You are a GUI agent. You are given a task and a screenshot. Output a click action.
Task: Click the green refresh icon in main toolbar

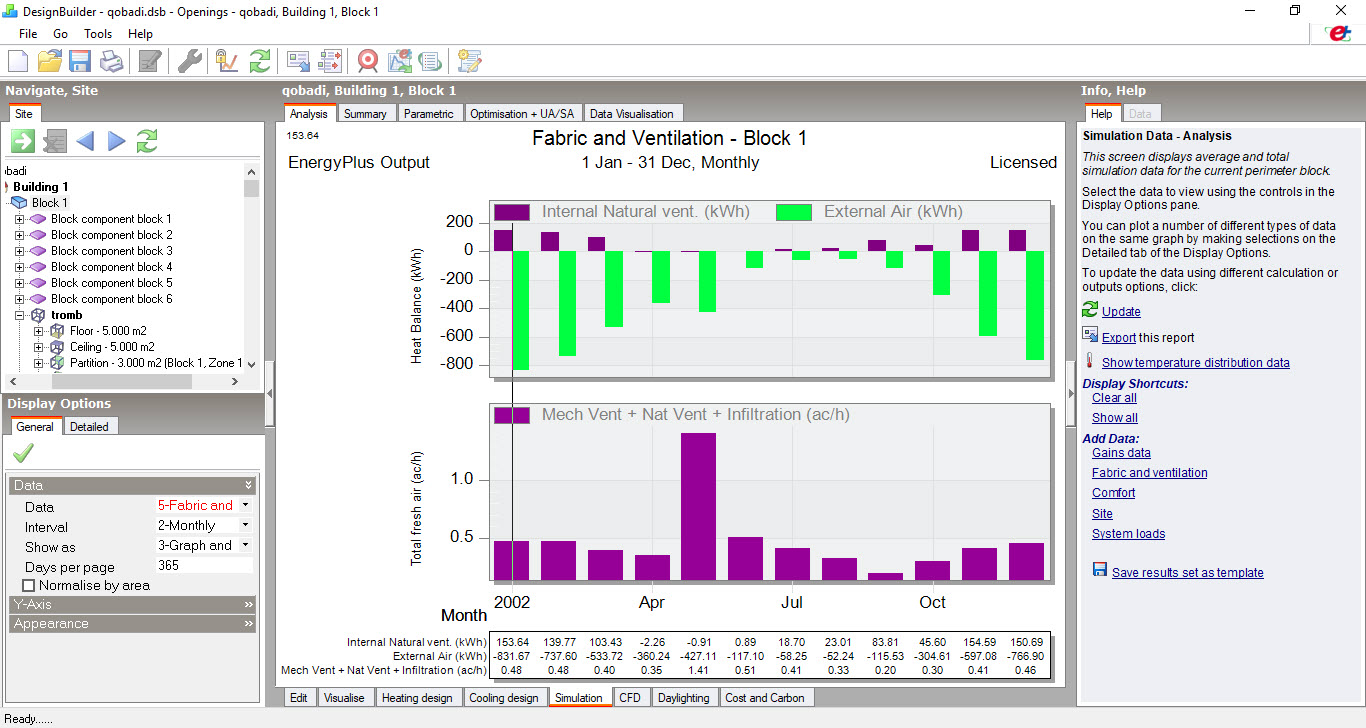click(x=260, y=61)
